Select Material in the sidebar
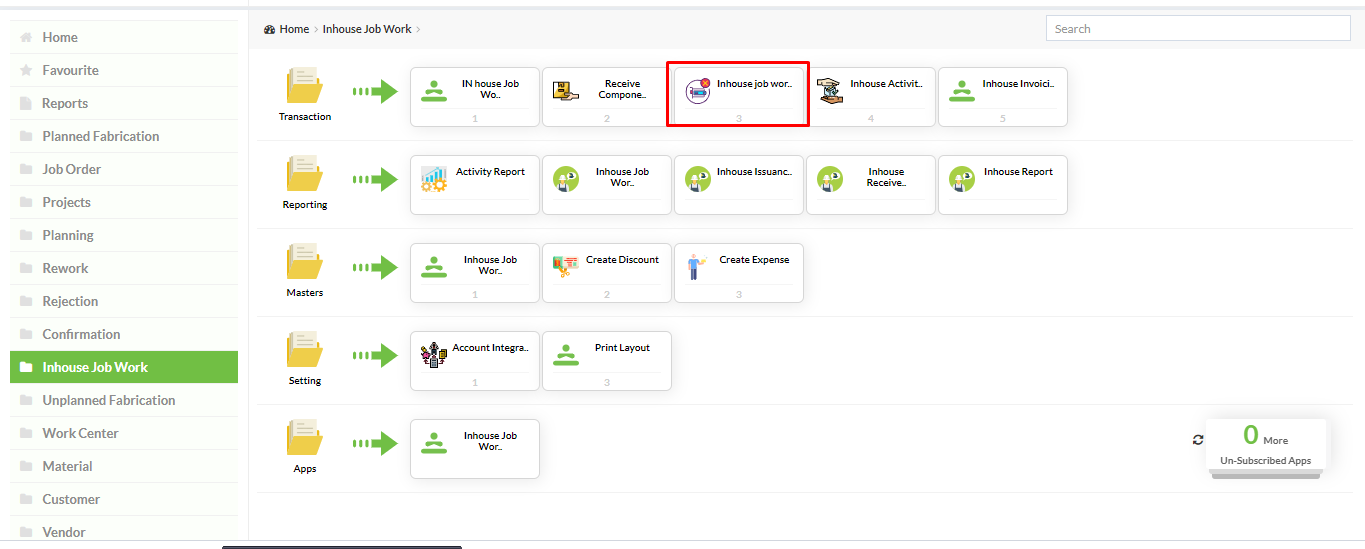 pos(124,466)
